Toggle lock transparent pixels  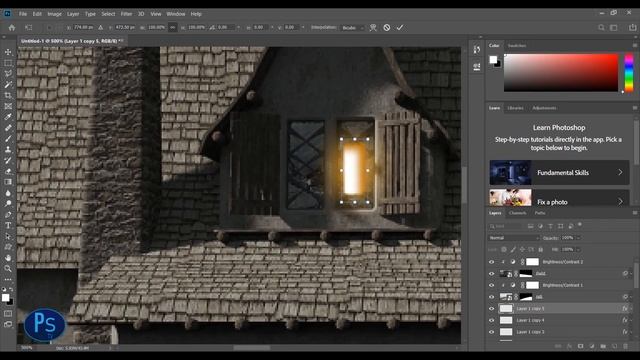[504, 249]
